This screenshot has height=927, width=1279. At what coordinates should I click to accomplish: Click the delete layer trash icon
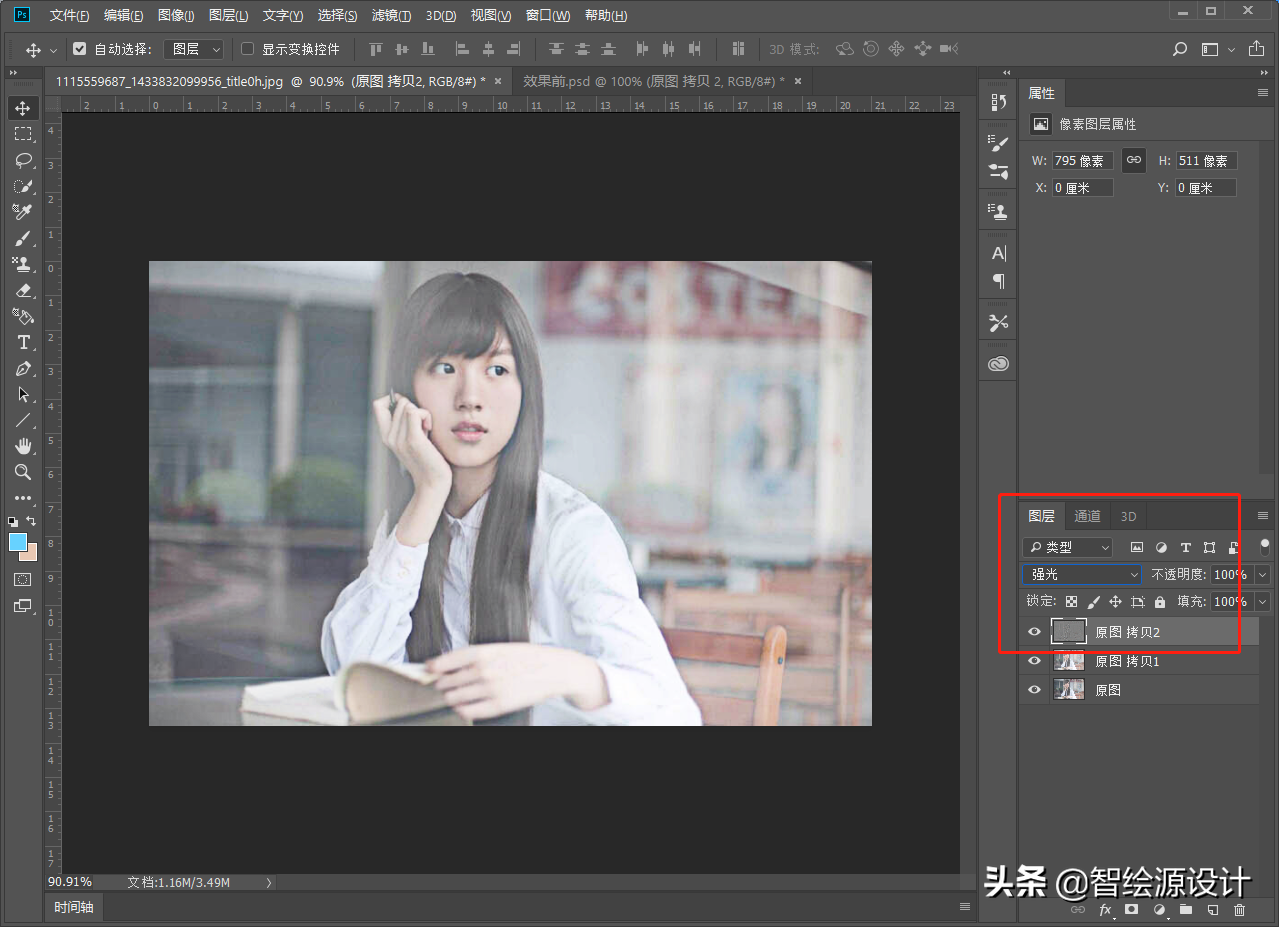[x=1239, y=910]
